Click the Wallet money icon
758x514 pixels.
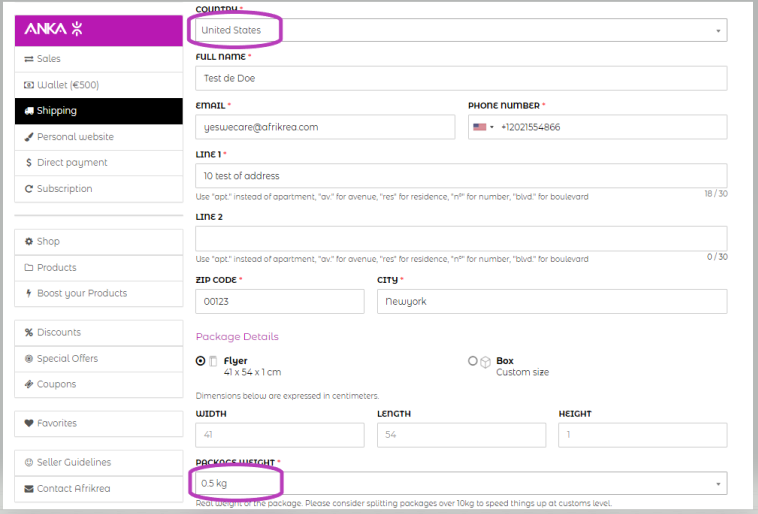pyautogui.click(x=29, y=85)
